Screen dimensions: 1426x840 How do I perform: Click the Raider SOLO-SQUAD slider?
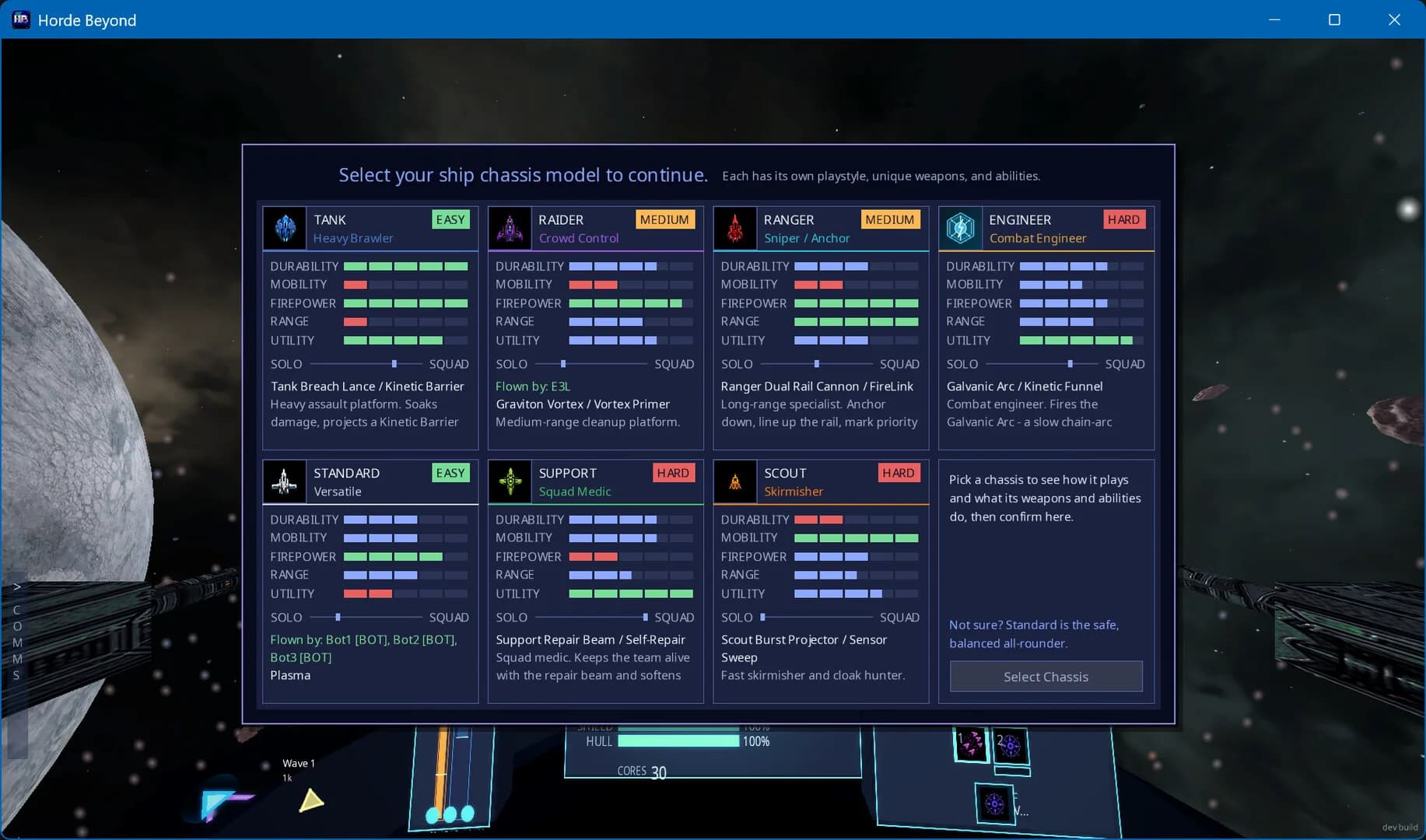(591, 364)
